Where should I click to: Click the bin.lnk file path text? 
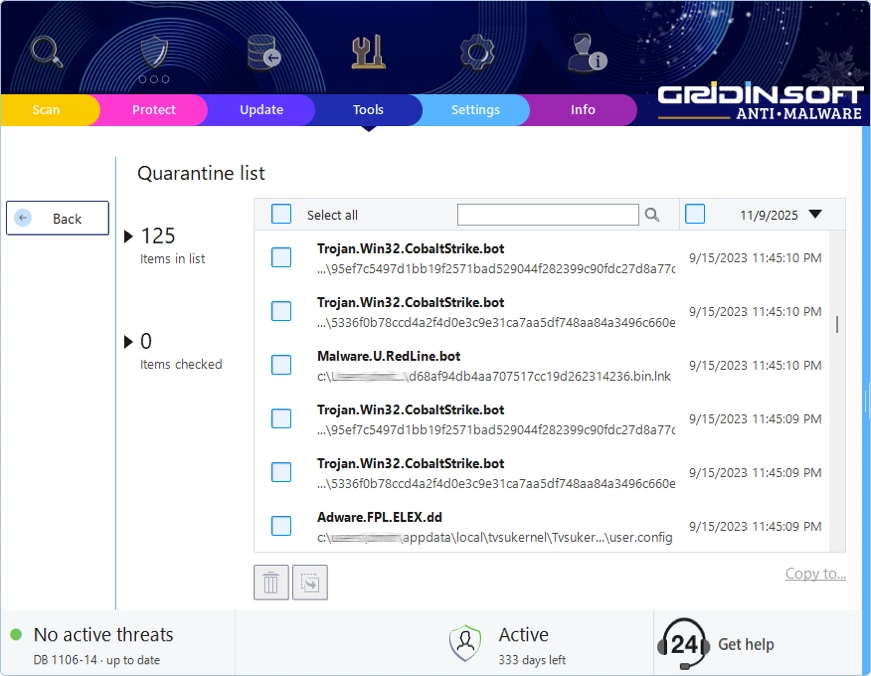494,377
